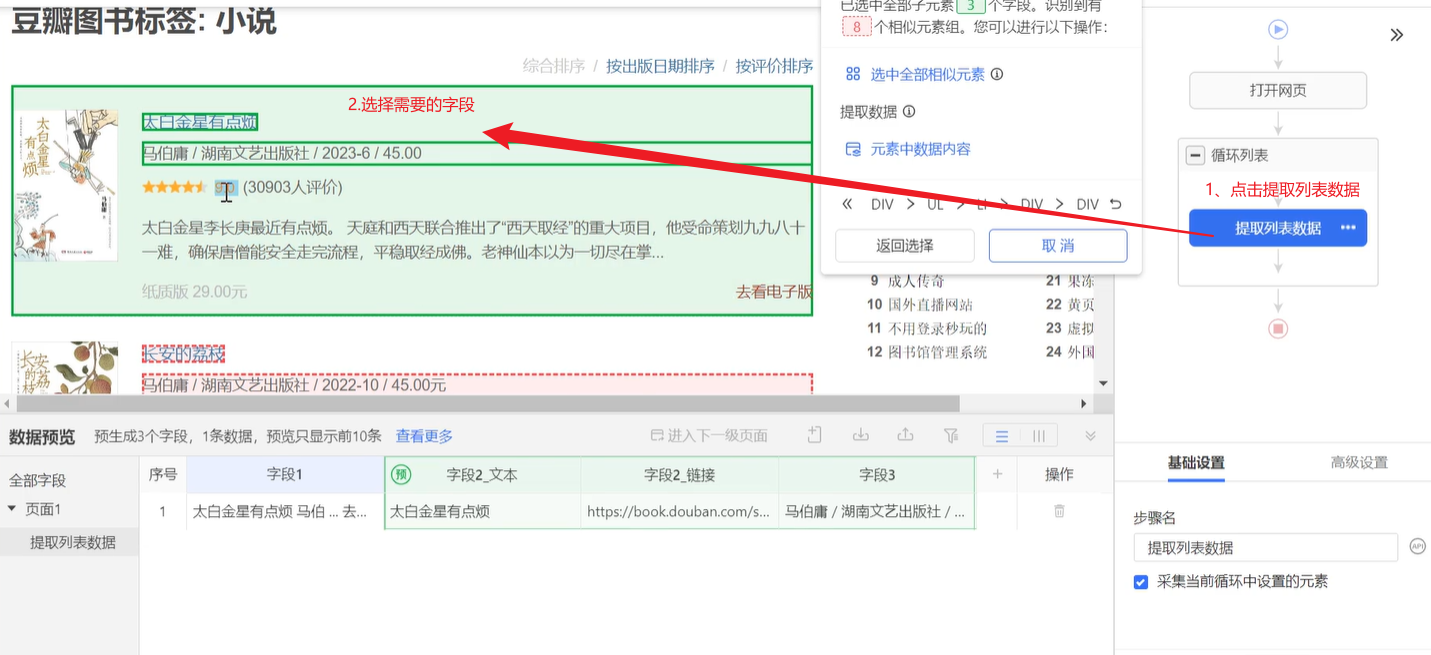Collapse the right flowchart panel with double arrows
The width and height of the screenshot is (1431, 655).
tap(1397, 35)
